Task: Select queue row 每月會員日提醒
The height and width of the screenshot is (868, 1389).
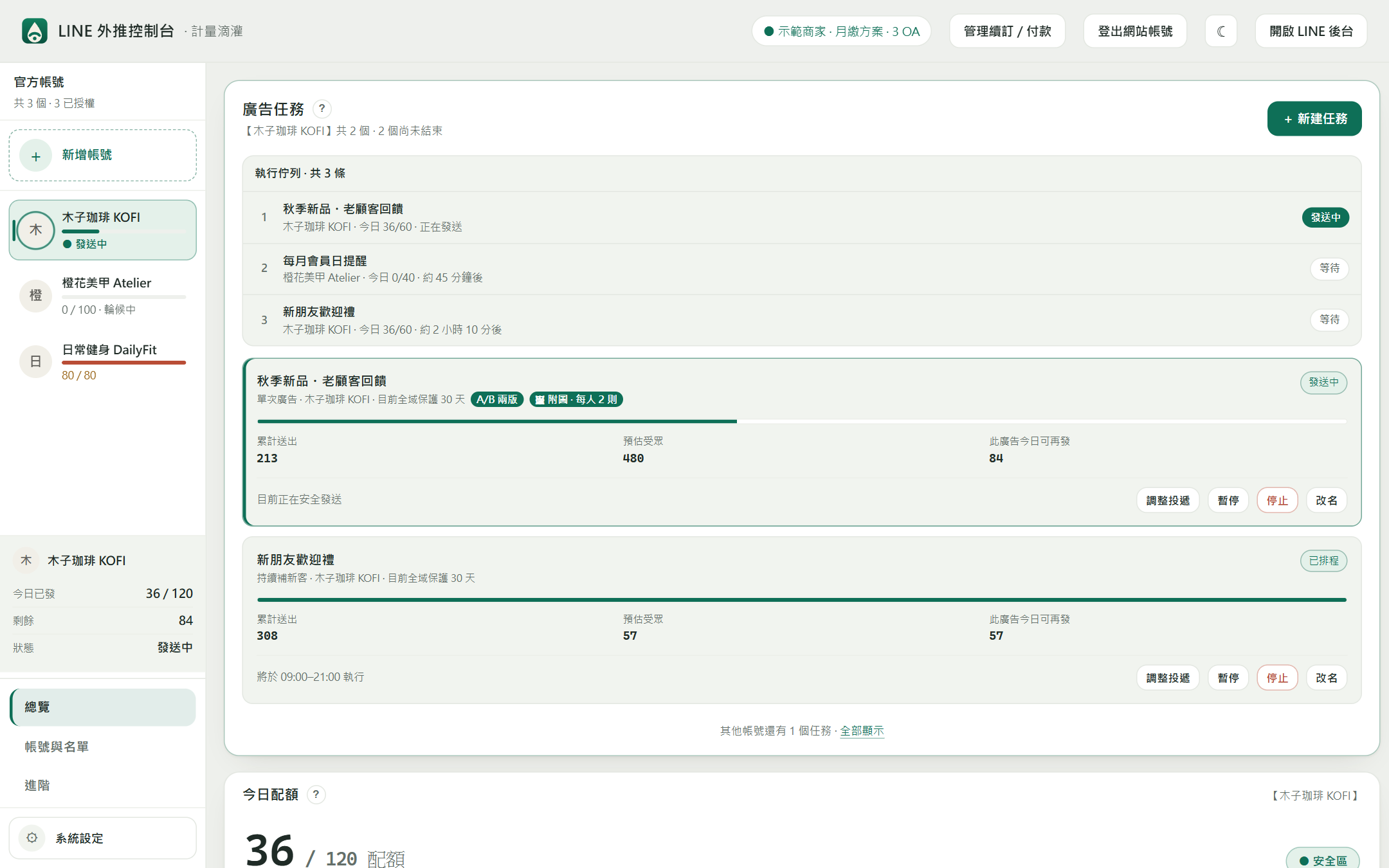Action: (801, 269)
